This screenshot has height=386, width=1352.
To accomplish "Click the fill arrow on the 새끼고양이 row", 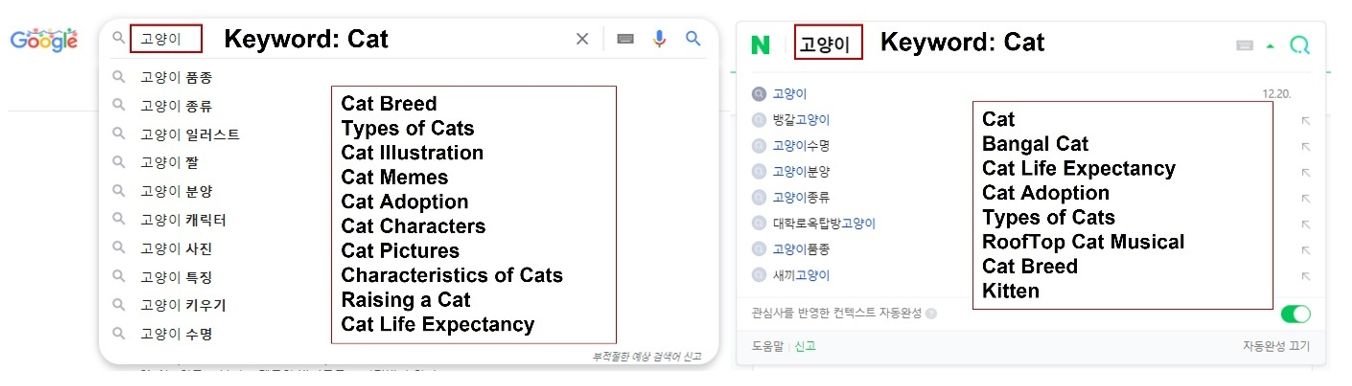I will coord(1305,276).
